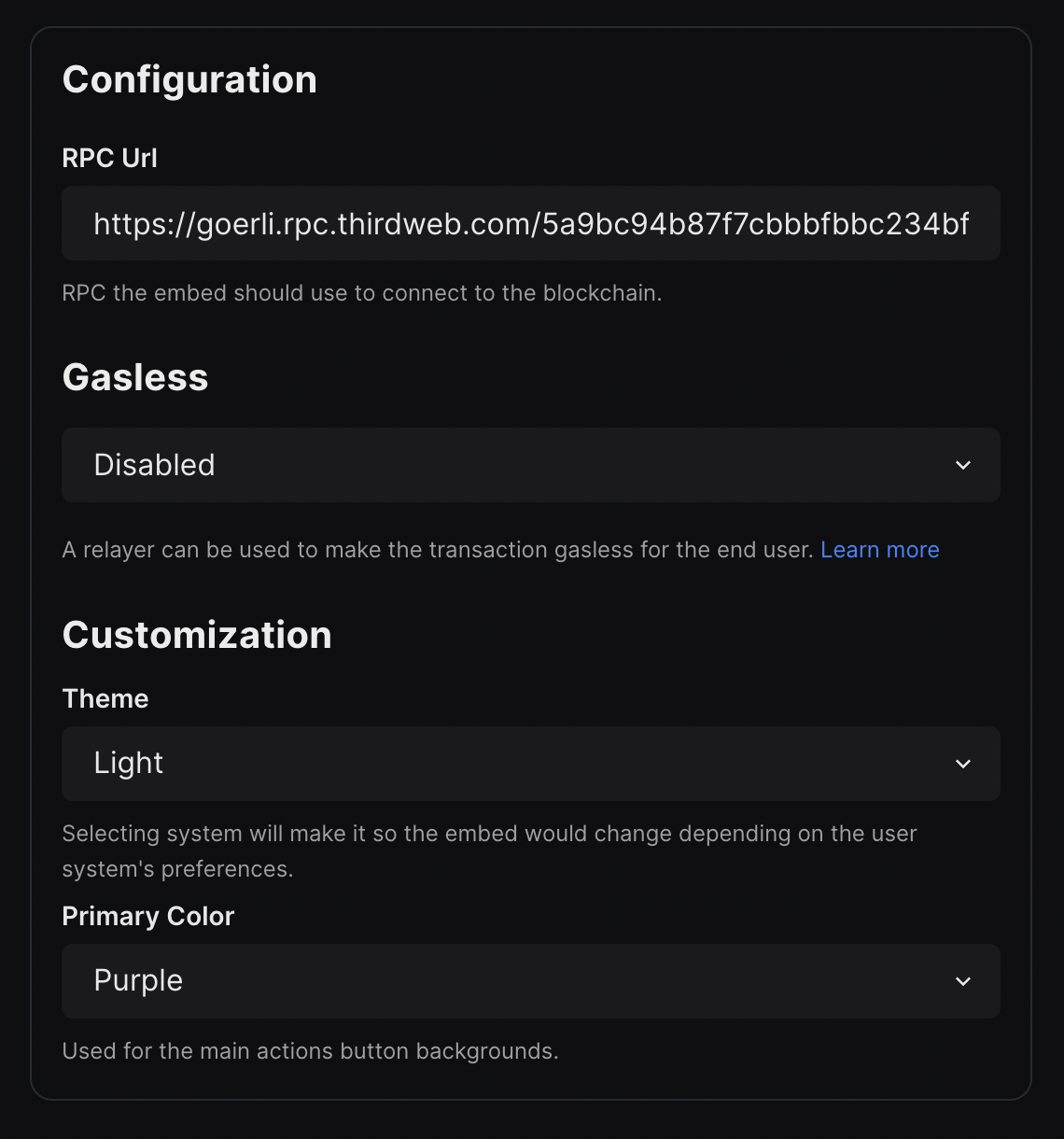Click the Customization section heading
Screen dimensions: 1064x1139
tap(197, 635)
